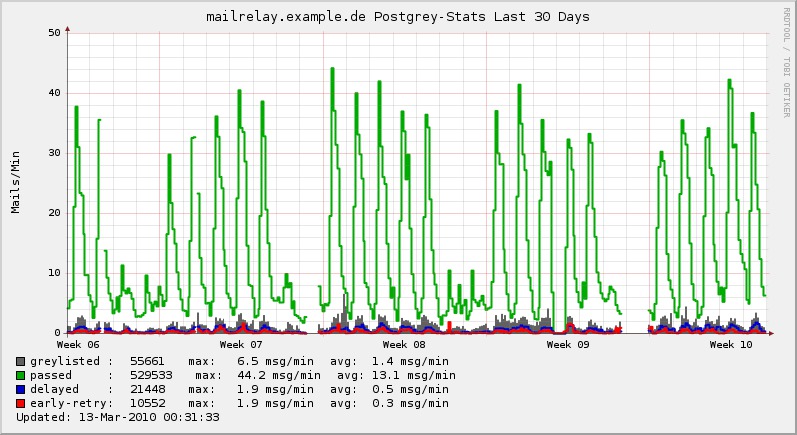This screenshot has height=435, width=797.
Task: Click the 50 tick on the Y axis
Action: (55, 33)
